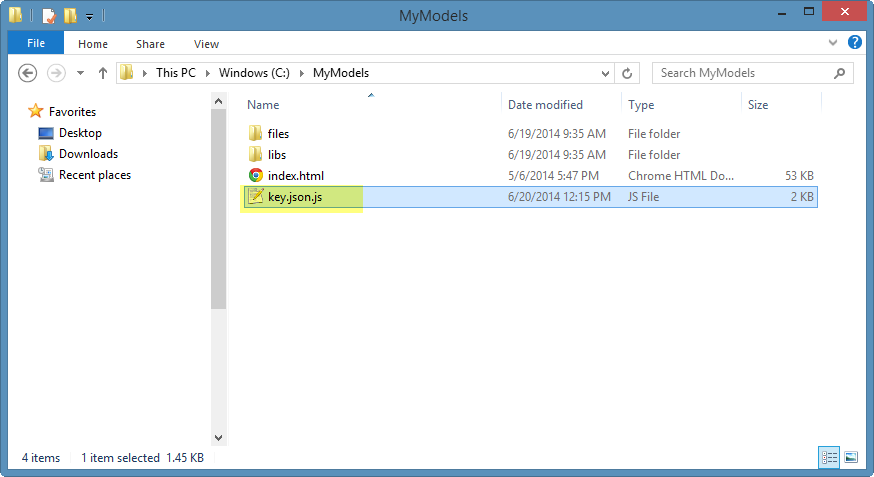Click This PC in the address path
Image resolution: width=874 pixels, height=477 pixels.
coord(176,73)
